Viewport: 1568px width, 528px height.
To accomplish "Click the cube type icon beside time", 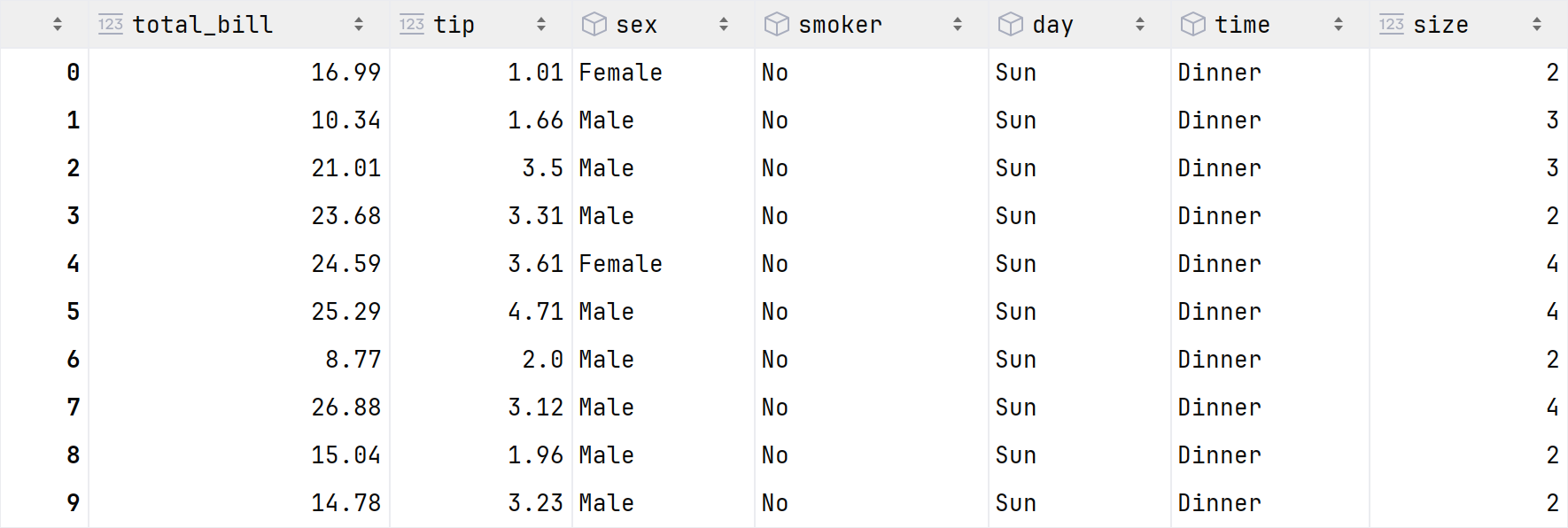I will 1192,25.
